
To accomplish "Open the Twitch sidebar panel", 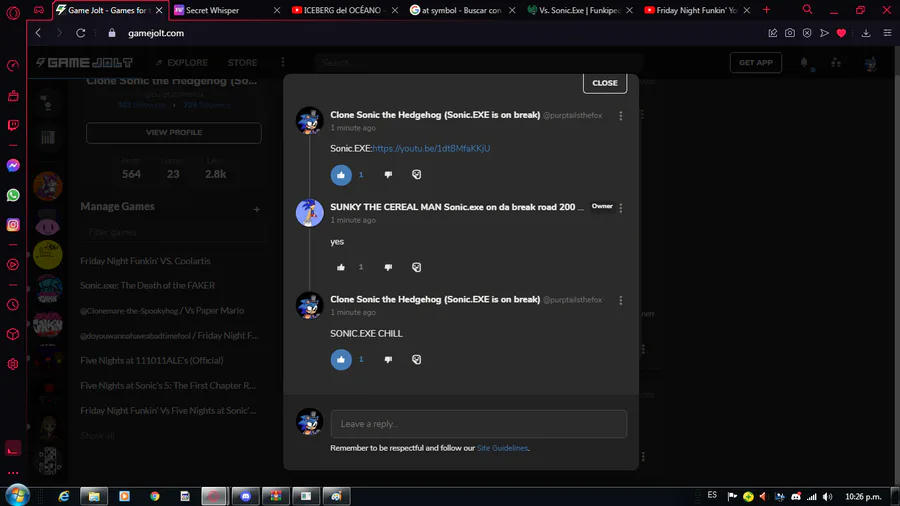I will (x=13, y=125).
